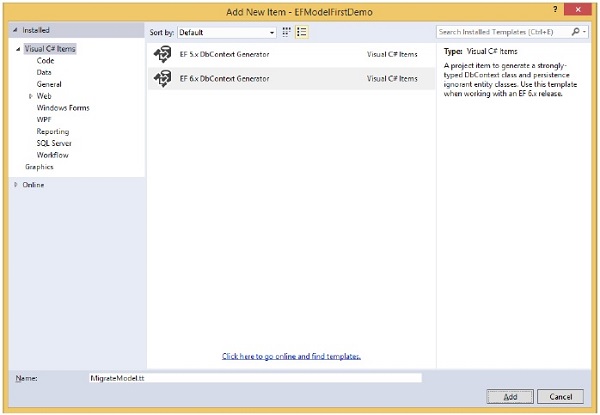Expand the Online section
Image resolution: width=600 pixels, height=415 pixels.
(x=16, y=185)
